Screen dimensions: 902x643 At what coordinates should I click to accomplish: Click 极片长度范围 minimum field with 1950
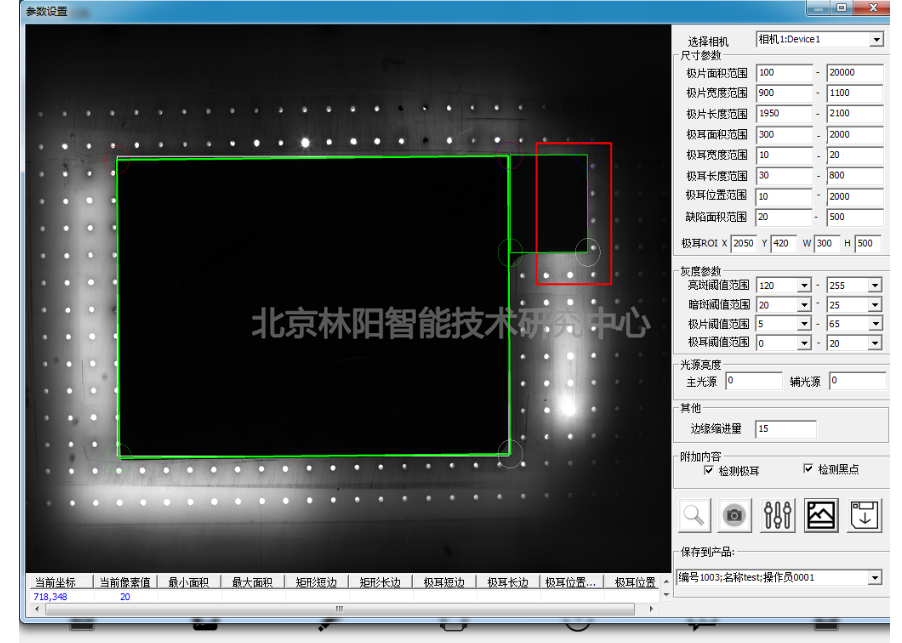[x=783, y=113]
